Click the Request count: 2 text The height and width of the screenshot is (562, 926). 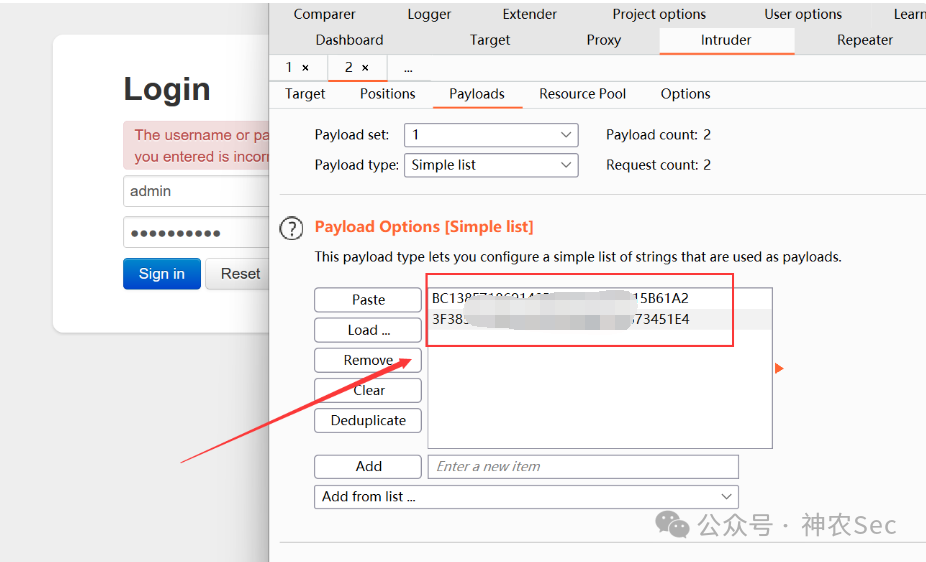click(658, 165)
